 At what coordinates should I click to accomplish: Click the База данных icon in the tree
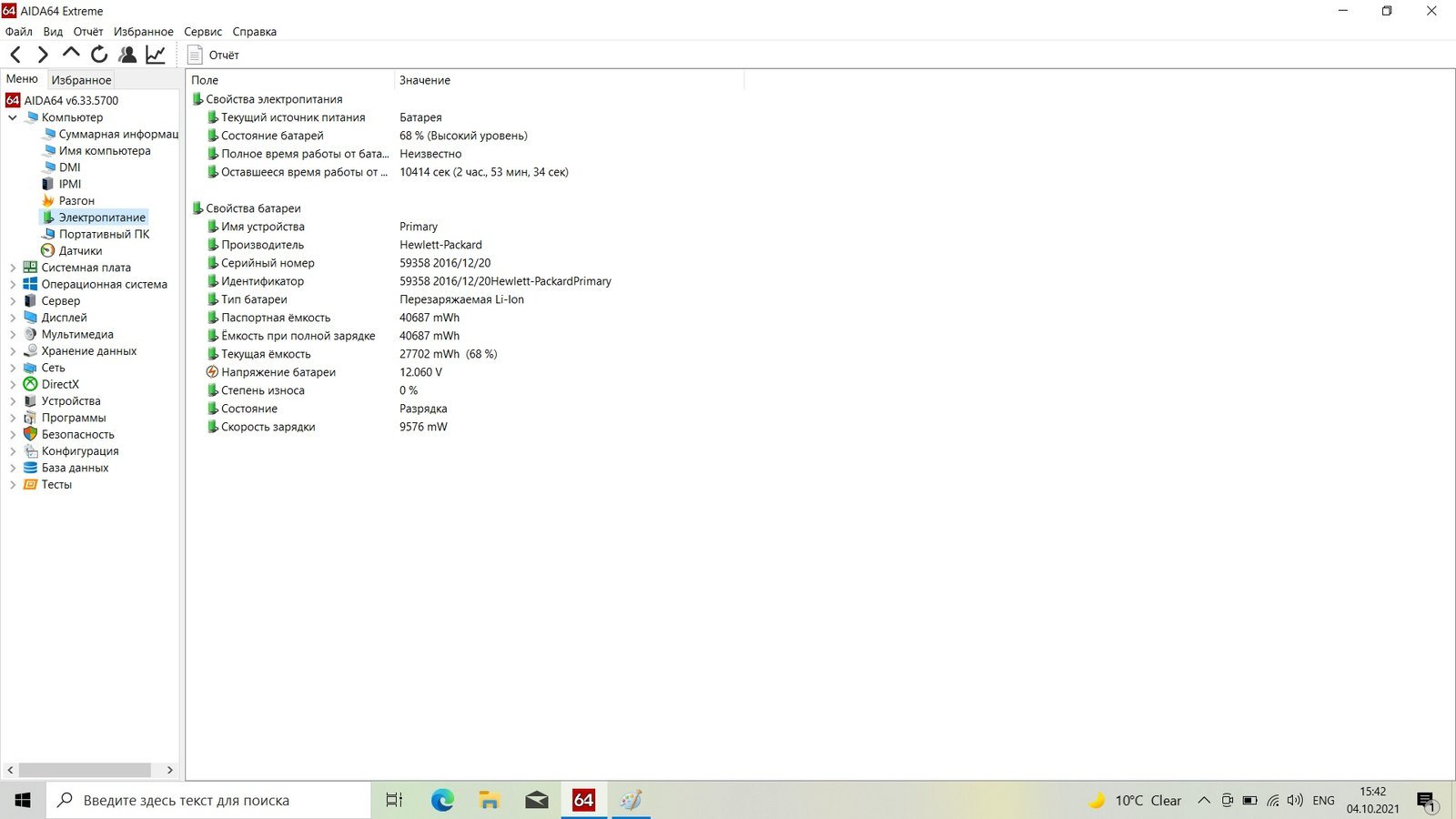[30, 468]
